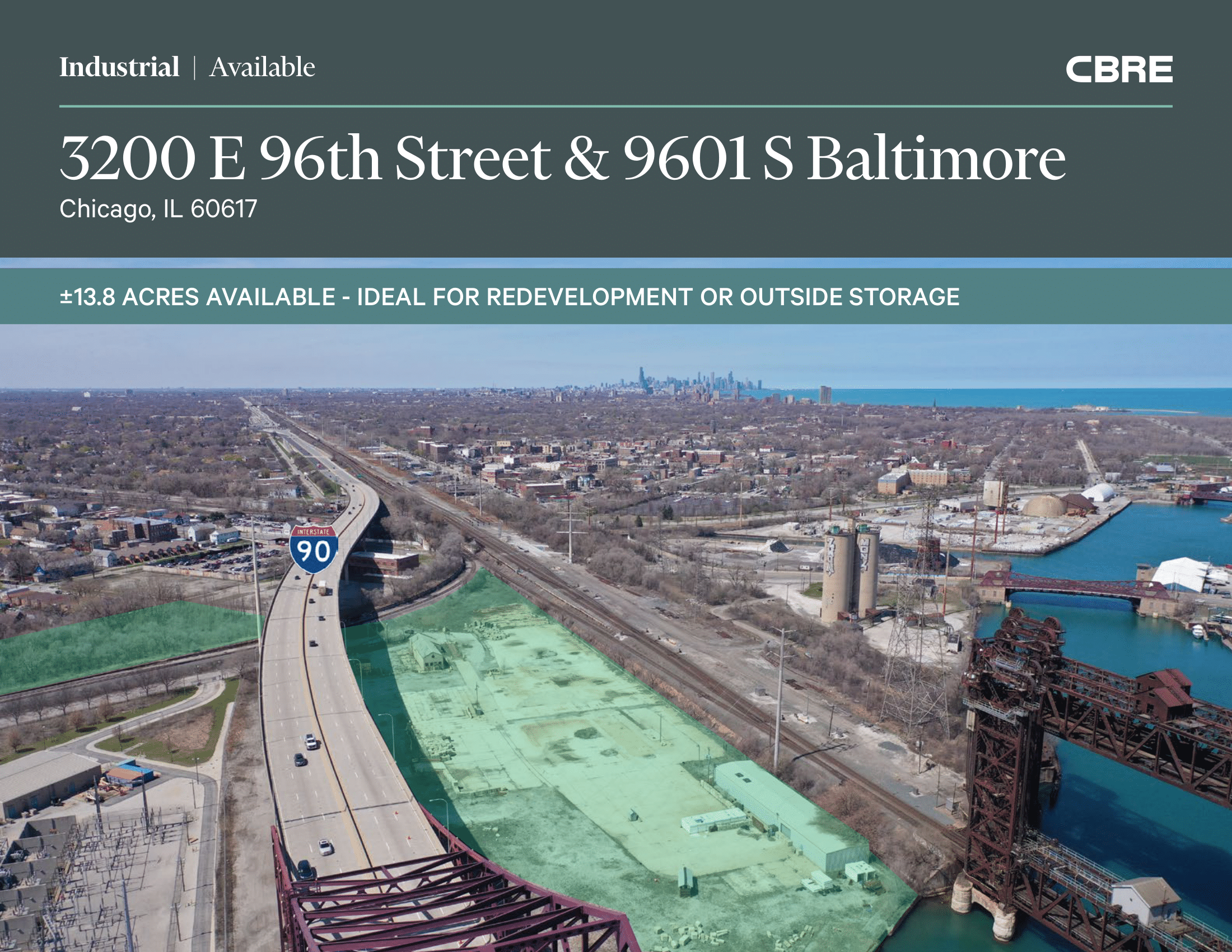
Task: Click the '9601 S Baltimore' address text
Action: click(x=844, y=158)
